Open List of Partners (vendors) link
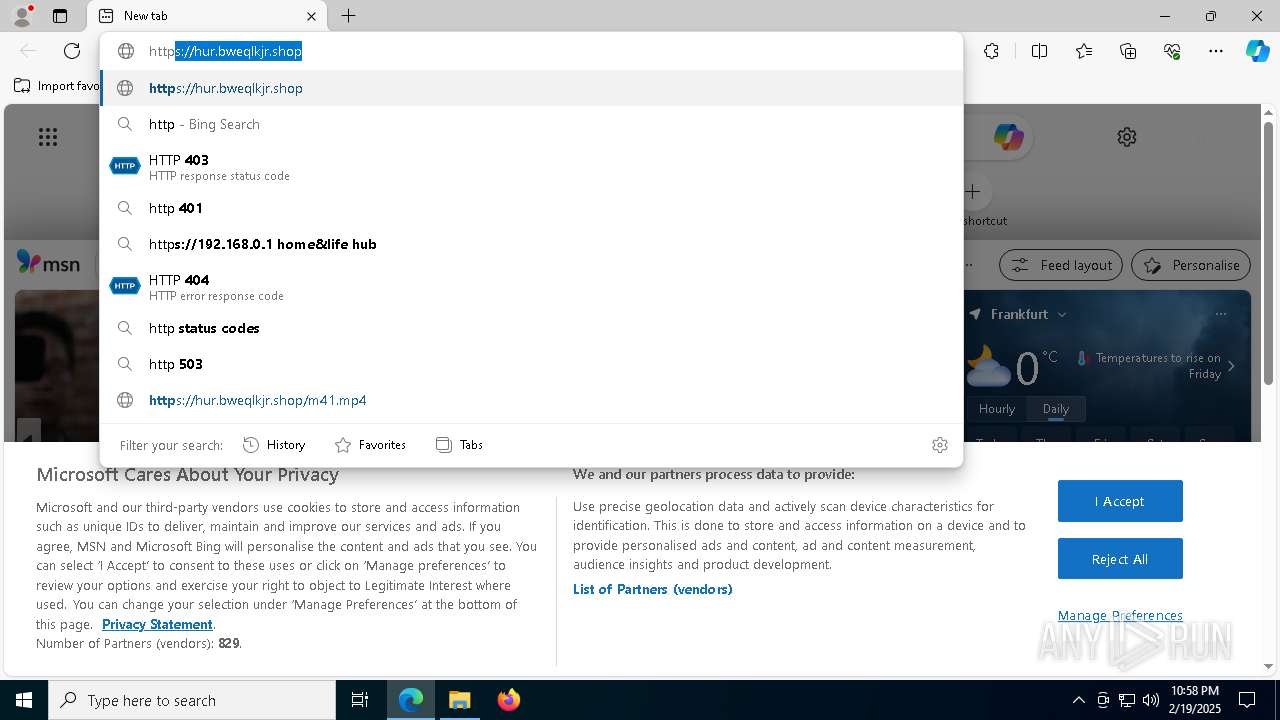The image size is (1280, 720). pyautogui.click(x=652, y=589)
